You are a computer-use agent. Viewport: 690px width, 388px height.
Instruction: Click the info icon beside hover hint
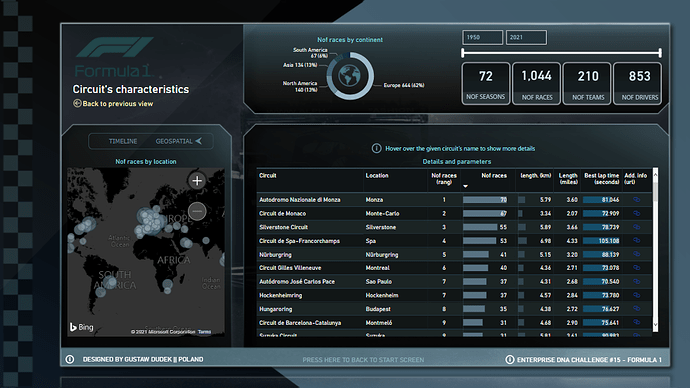click(376, 148)
